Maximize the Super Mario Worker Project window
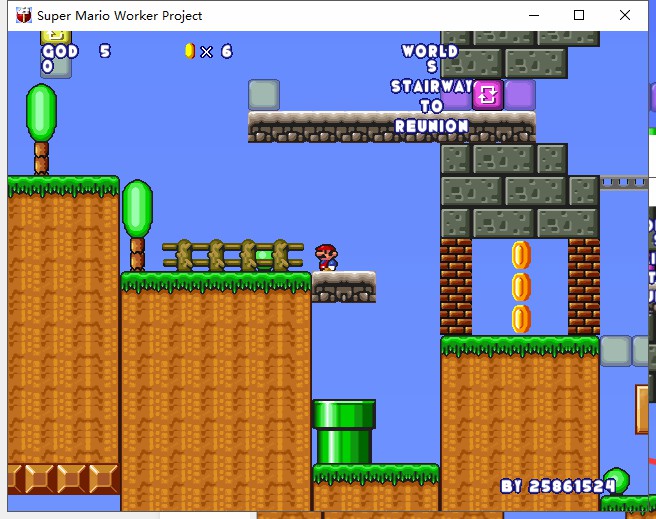 point(579,15)
